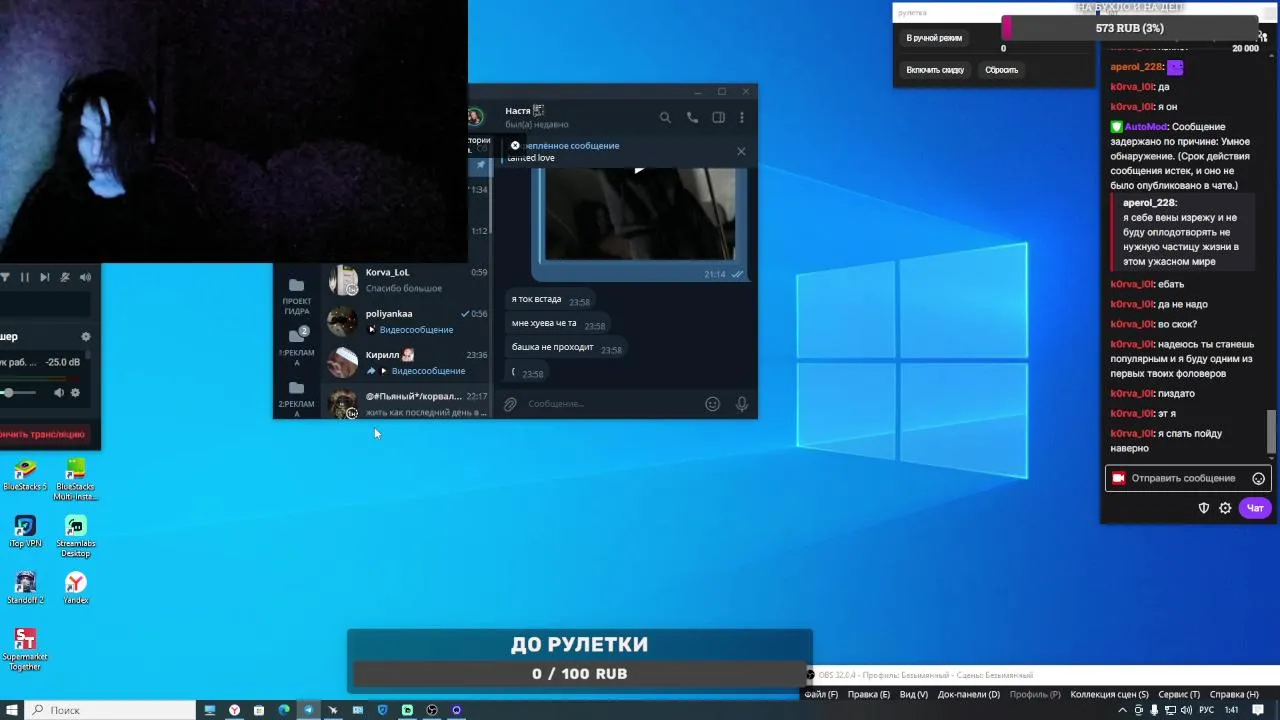Viewport: 1280px width, 720px height.
Task: Open the chat settings gear
Action: (x=1225, y=508)
